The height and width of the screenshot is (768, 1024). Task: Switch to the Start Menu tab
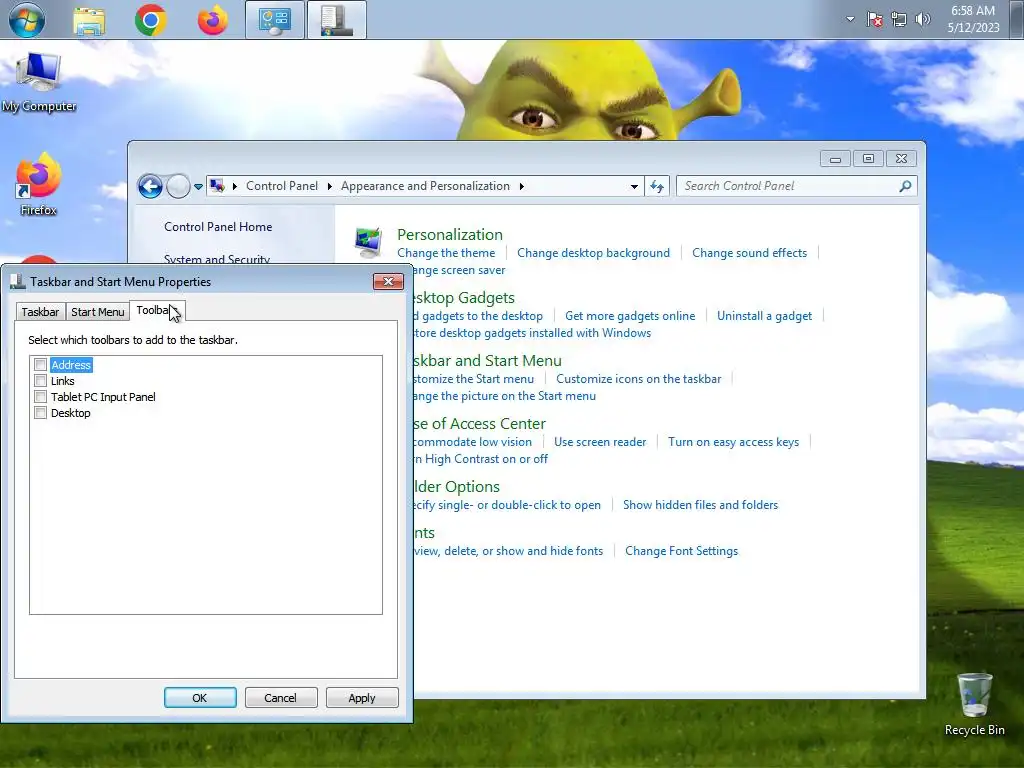[x=97, y=312]
